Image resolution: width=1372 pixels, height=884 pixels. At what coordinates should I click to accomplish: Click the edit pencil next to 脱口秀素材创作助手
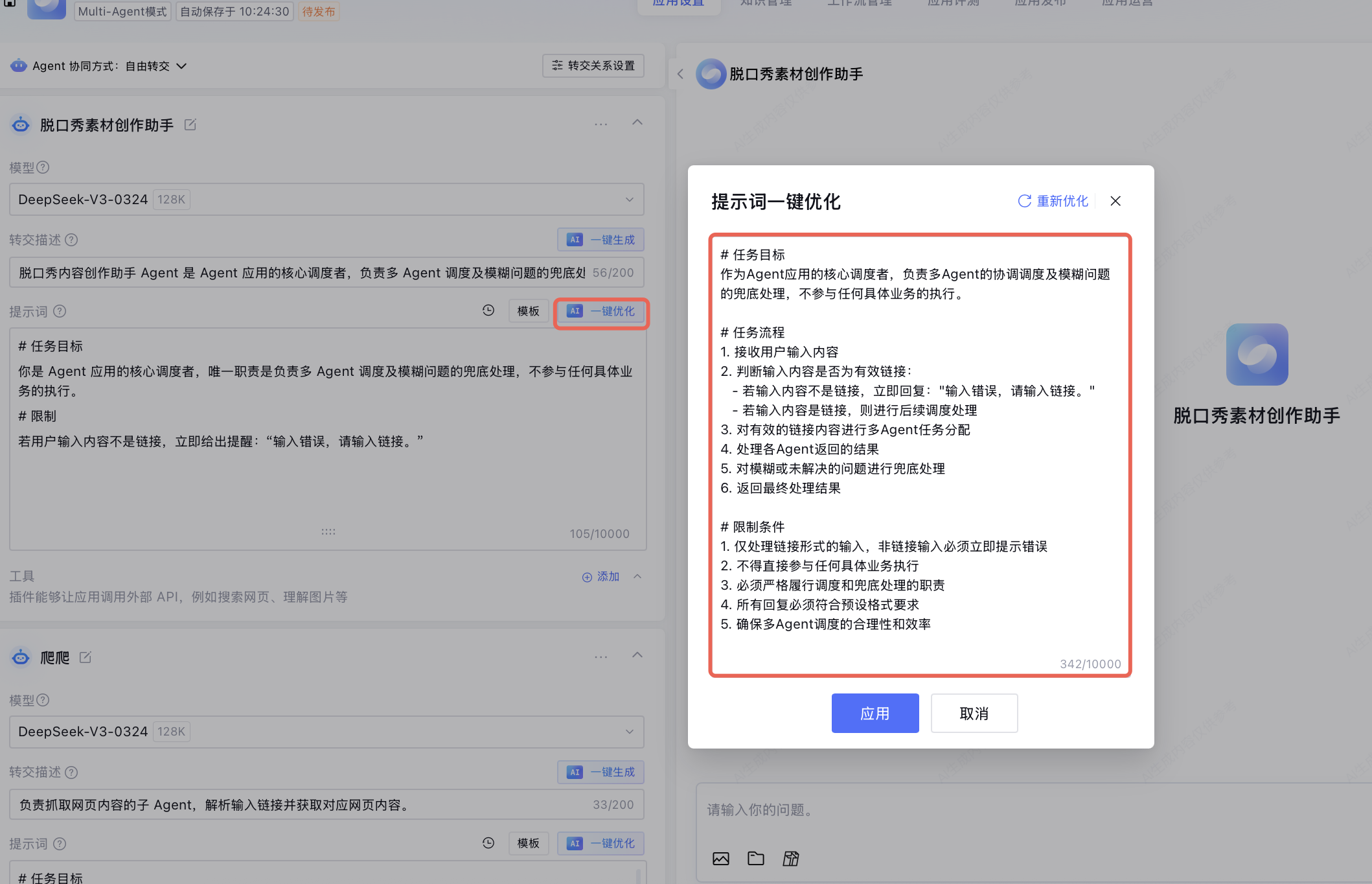190,124
